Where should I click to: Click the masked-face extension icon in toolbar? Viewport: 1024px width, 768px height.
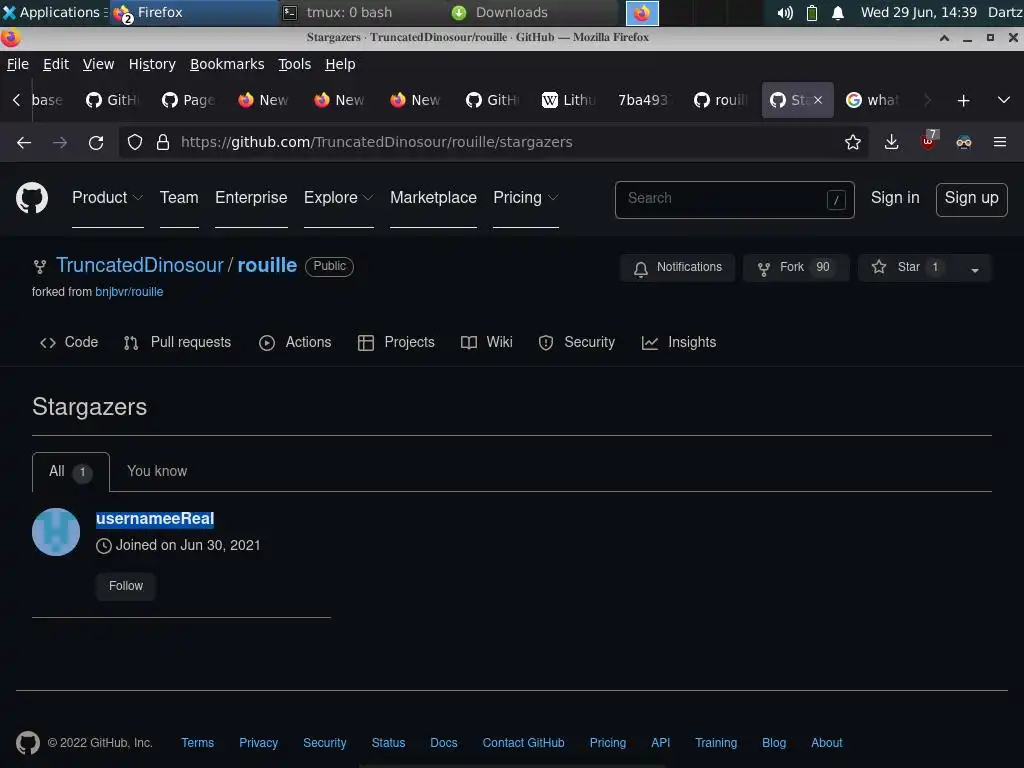click(963, 142)
